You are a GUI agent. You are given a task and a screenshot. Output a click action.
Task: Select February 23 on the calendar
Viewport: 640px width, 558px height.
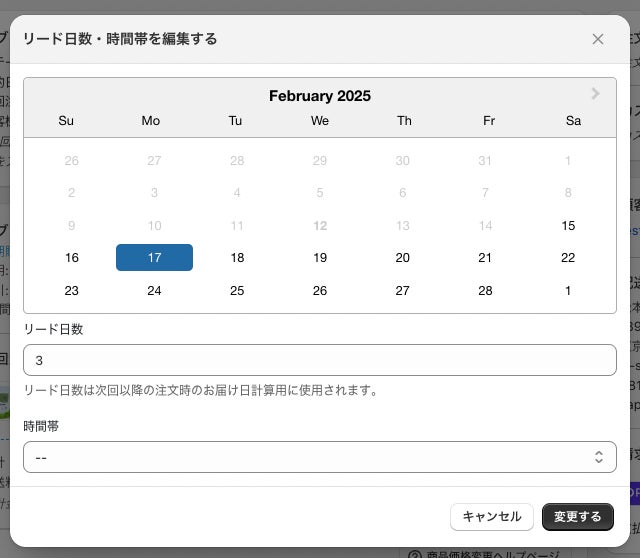coord(71,291)
